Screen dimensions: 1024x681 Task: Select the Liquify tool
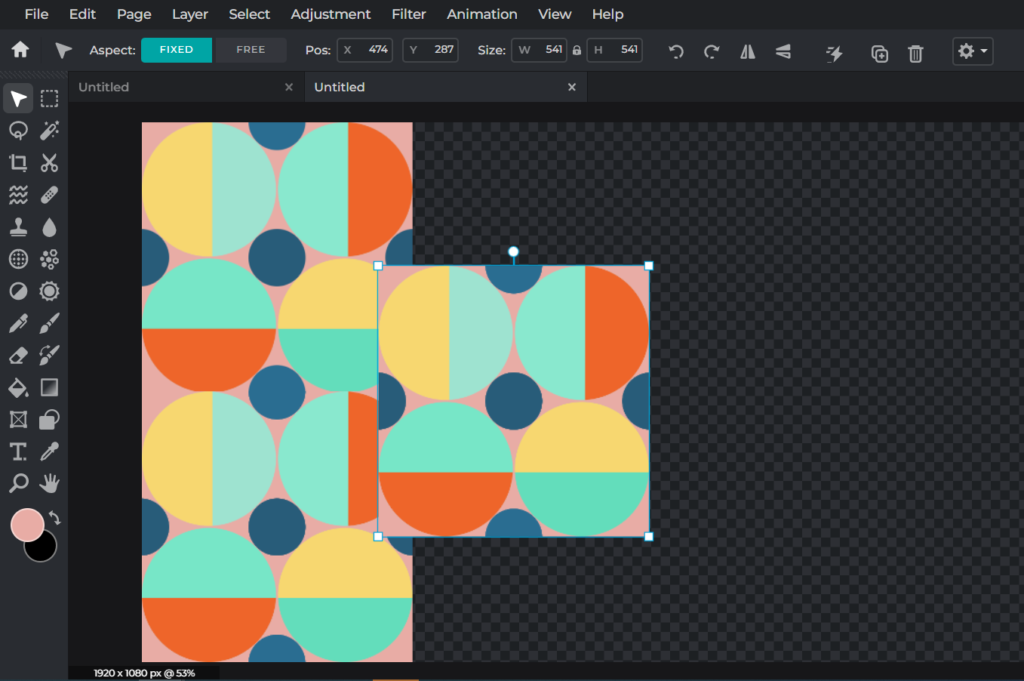pos(17,195)
